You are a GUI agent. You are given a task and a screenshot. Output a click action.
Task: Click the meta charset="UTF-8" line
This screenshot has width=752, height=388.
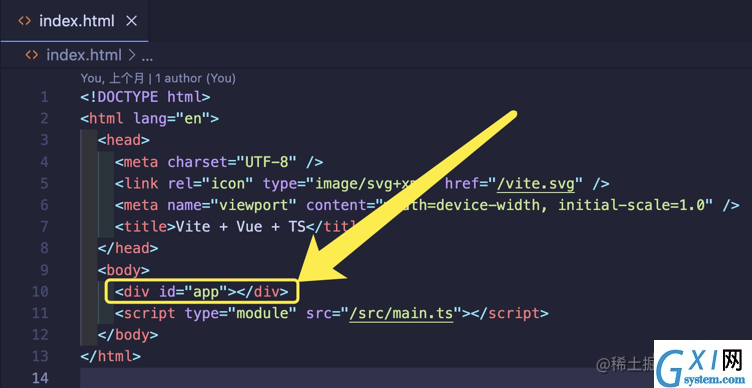click(x=219, y=162)
